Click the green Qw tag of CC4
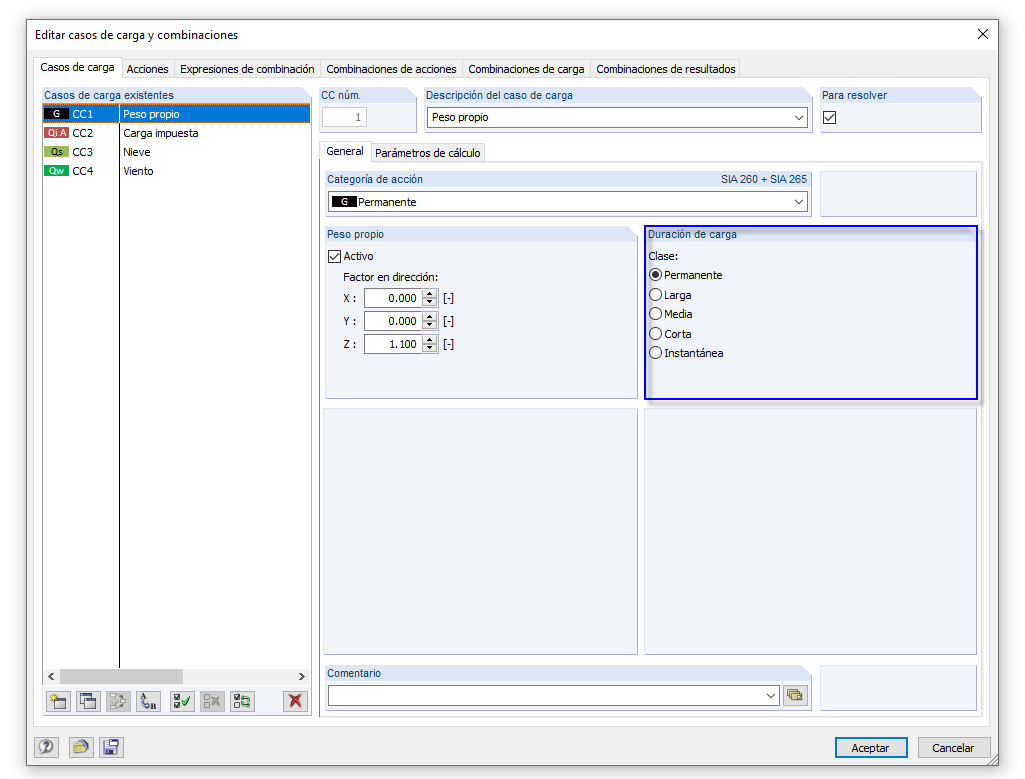 56,171
